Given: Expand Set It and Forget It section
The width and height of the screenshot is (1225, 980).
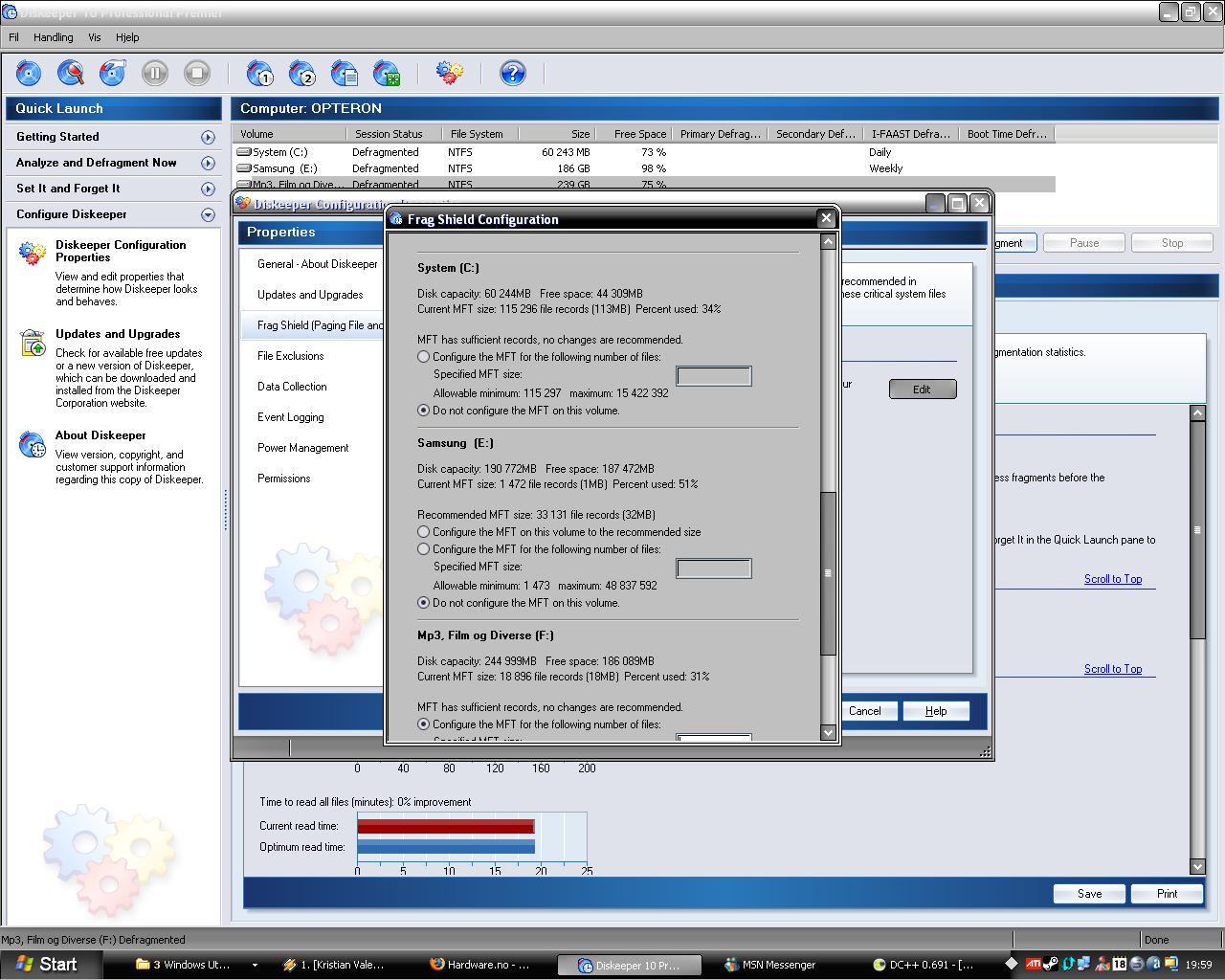Looking at the screenshot, I should coord(208,189).
